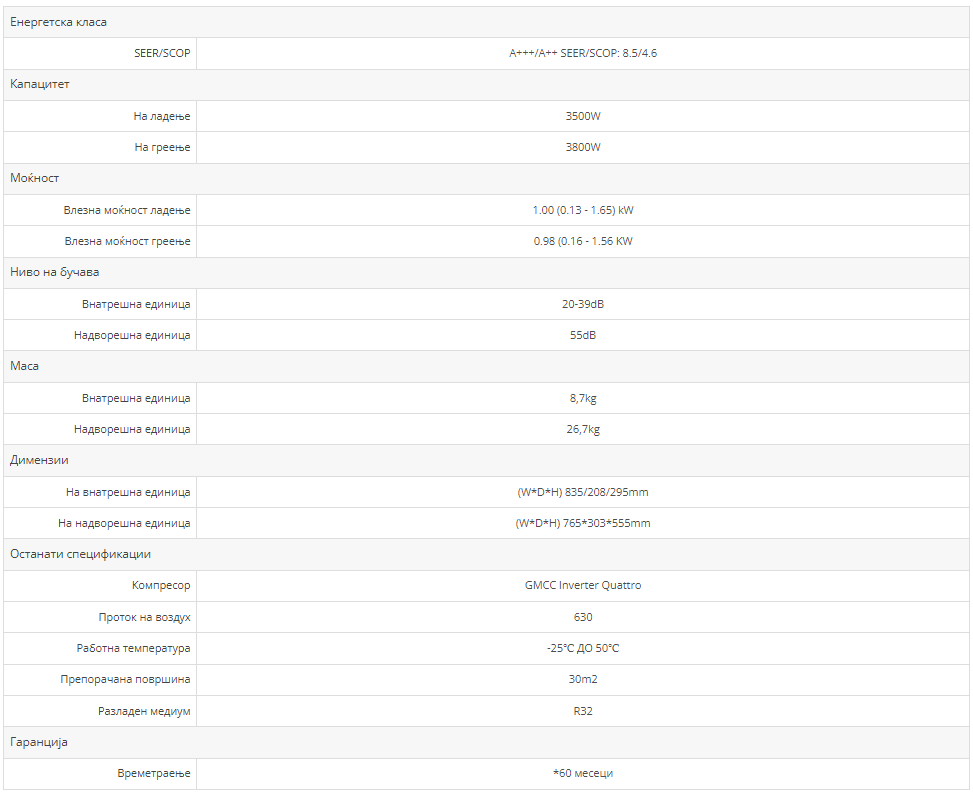Click the A+++/A++ SEER/SCOP value cell
Screen dimensions: 973x796
[583, 53]
